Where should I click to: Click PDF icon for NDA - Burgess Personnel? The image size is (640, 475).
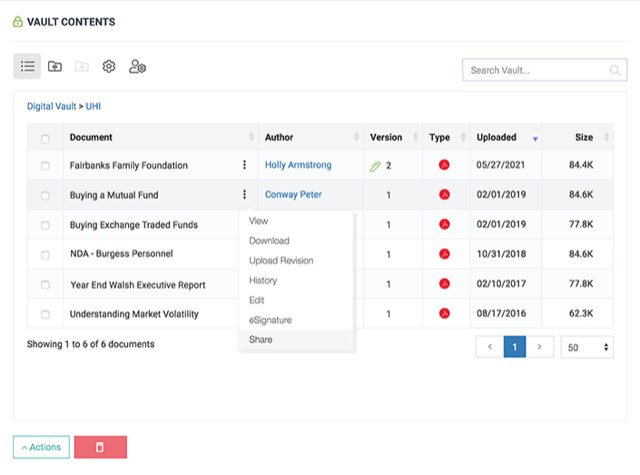(444, 254)
